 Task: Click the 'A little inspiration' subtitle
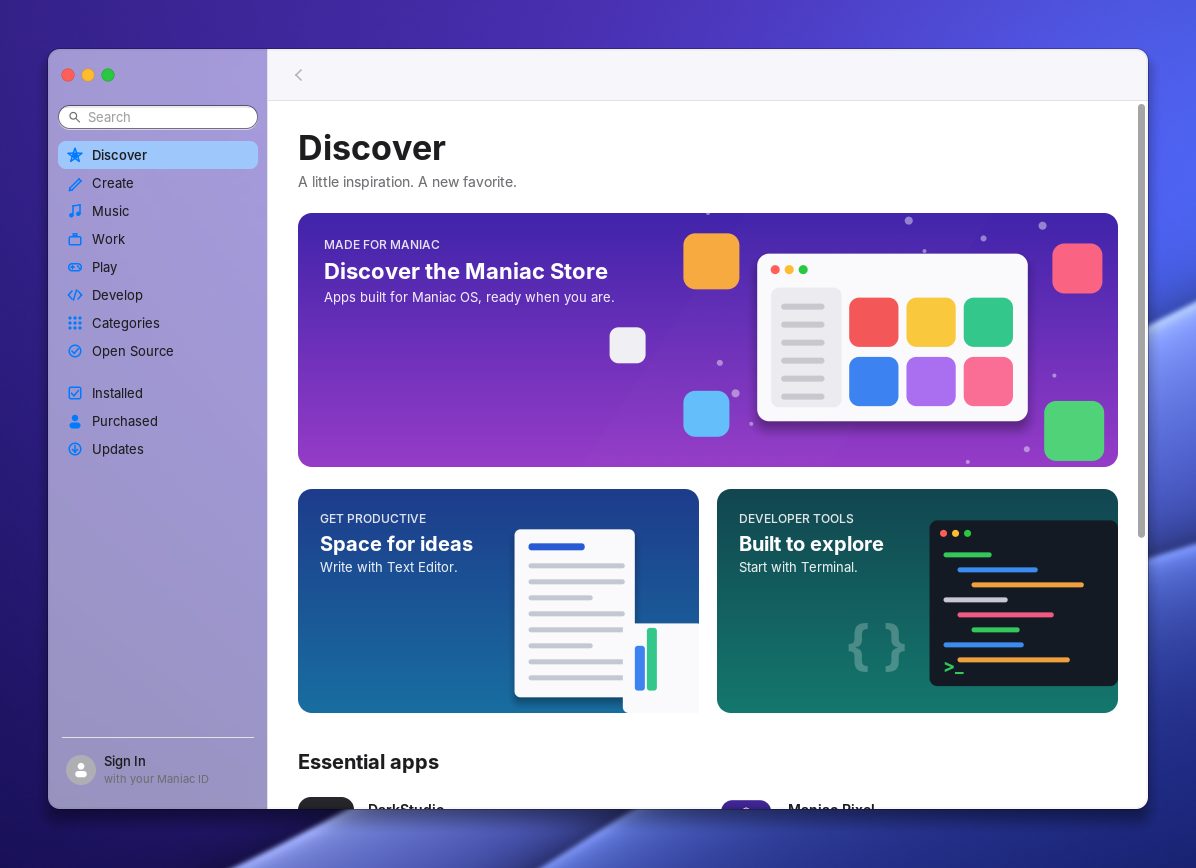point(407,182)
